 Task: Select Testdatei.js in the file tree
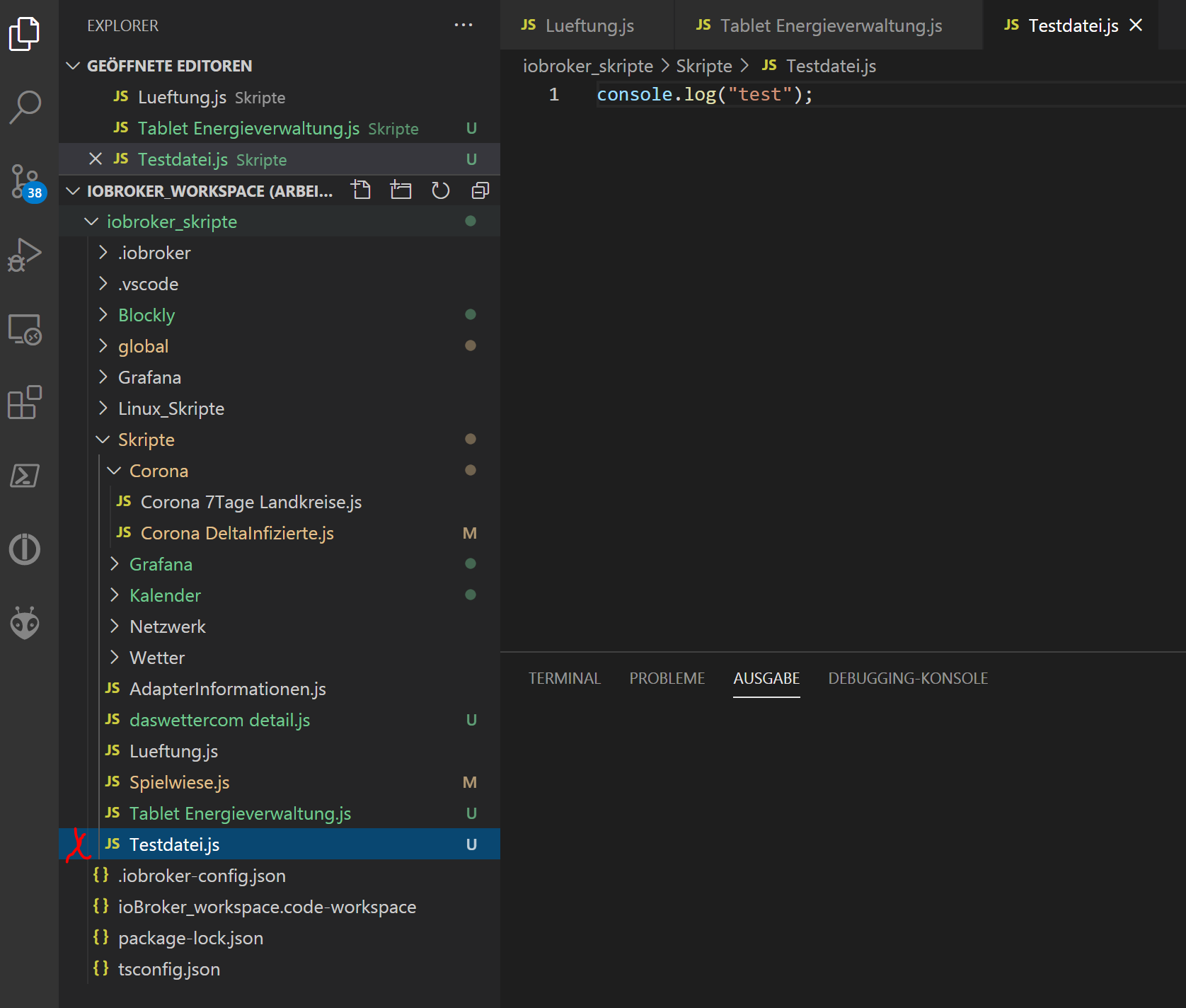[280, 844]
